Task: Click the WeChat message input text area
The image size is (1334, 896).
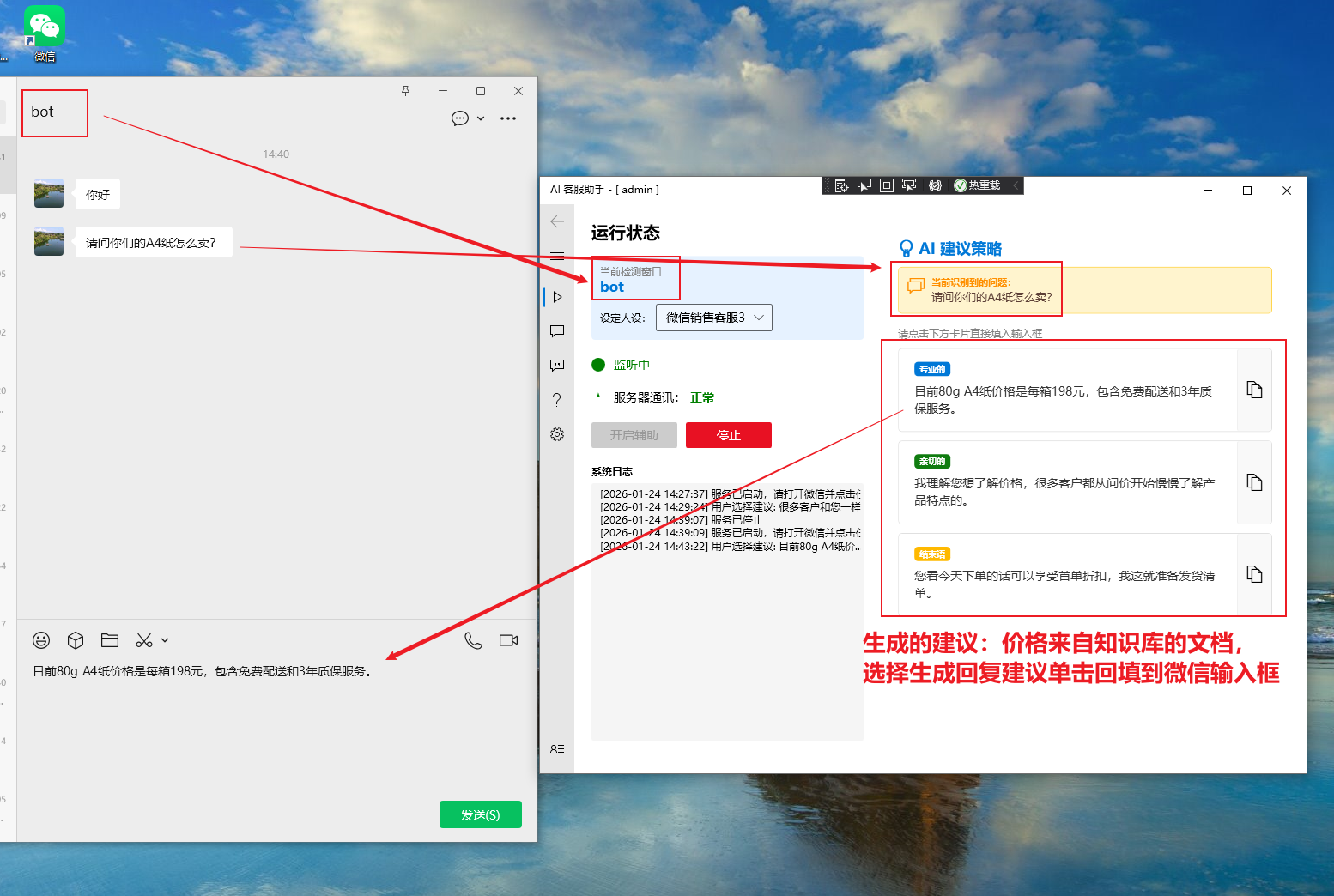Action: pyautogui.click(x=276, y=730)
